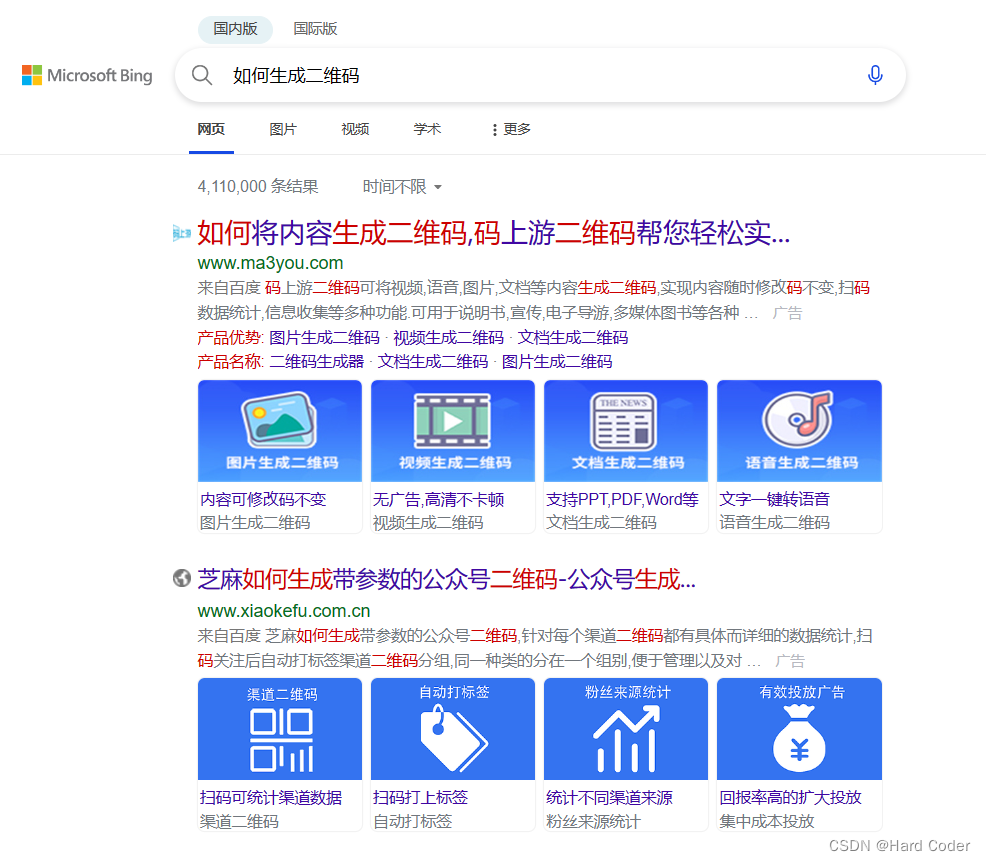Image resolution: width=986 pixels, height=861 pixels.
Task: Expand the 更多 menu
Action: [511, 129]
